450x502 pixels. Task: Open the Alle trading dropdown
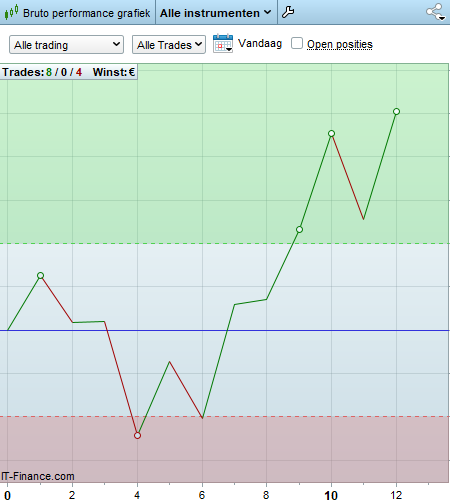coord(66,45)
